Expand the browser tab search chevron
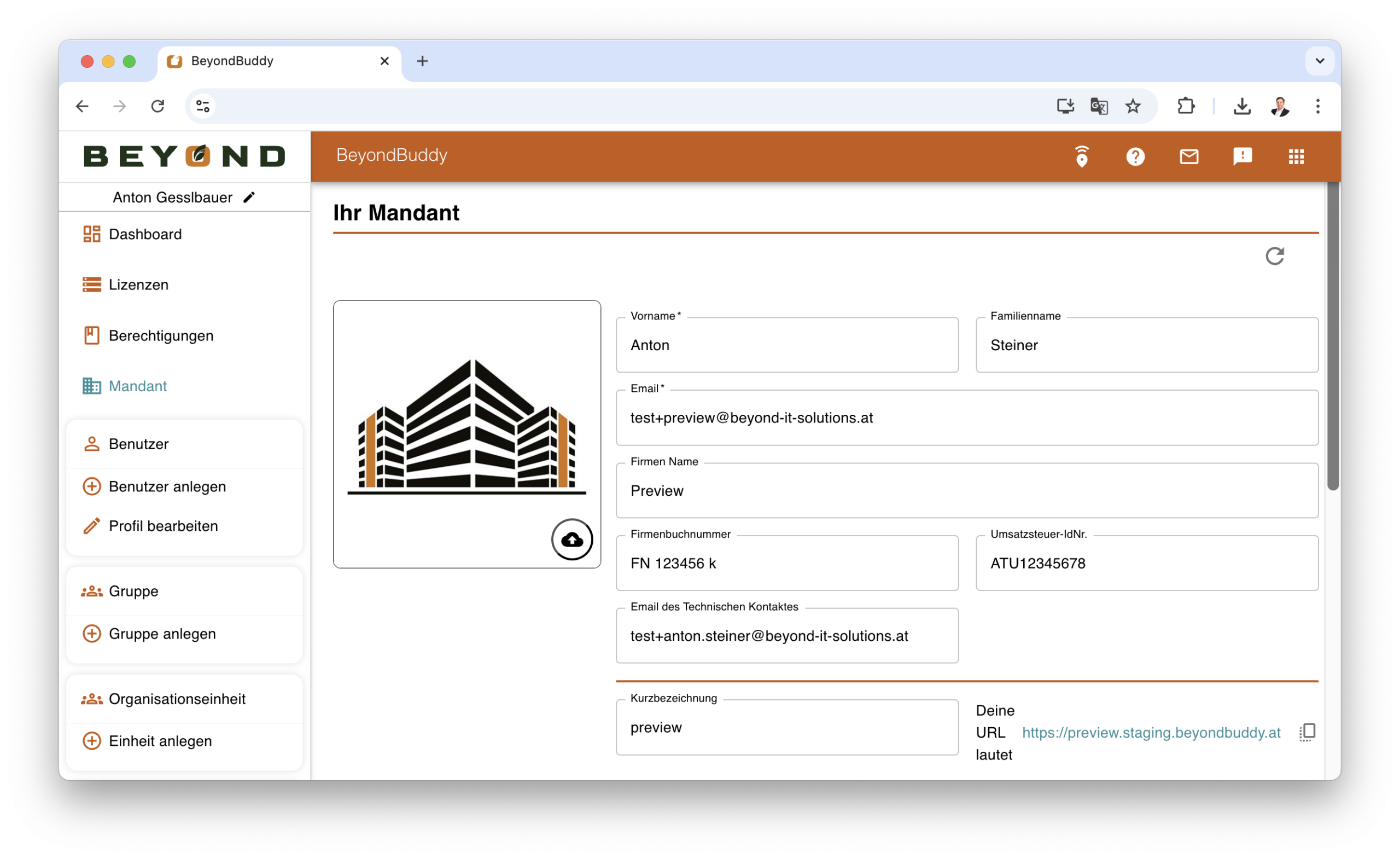This screenshot has width=1400, height=858. coord(1319,61)
